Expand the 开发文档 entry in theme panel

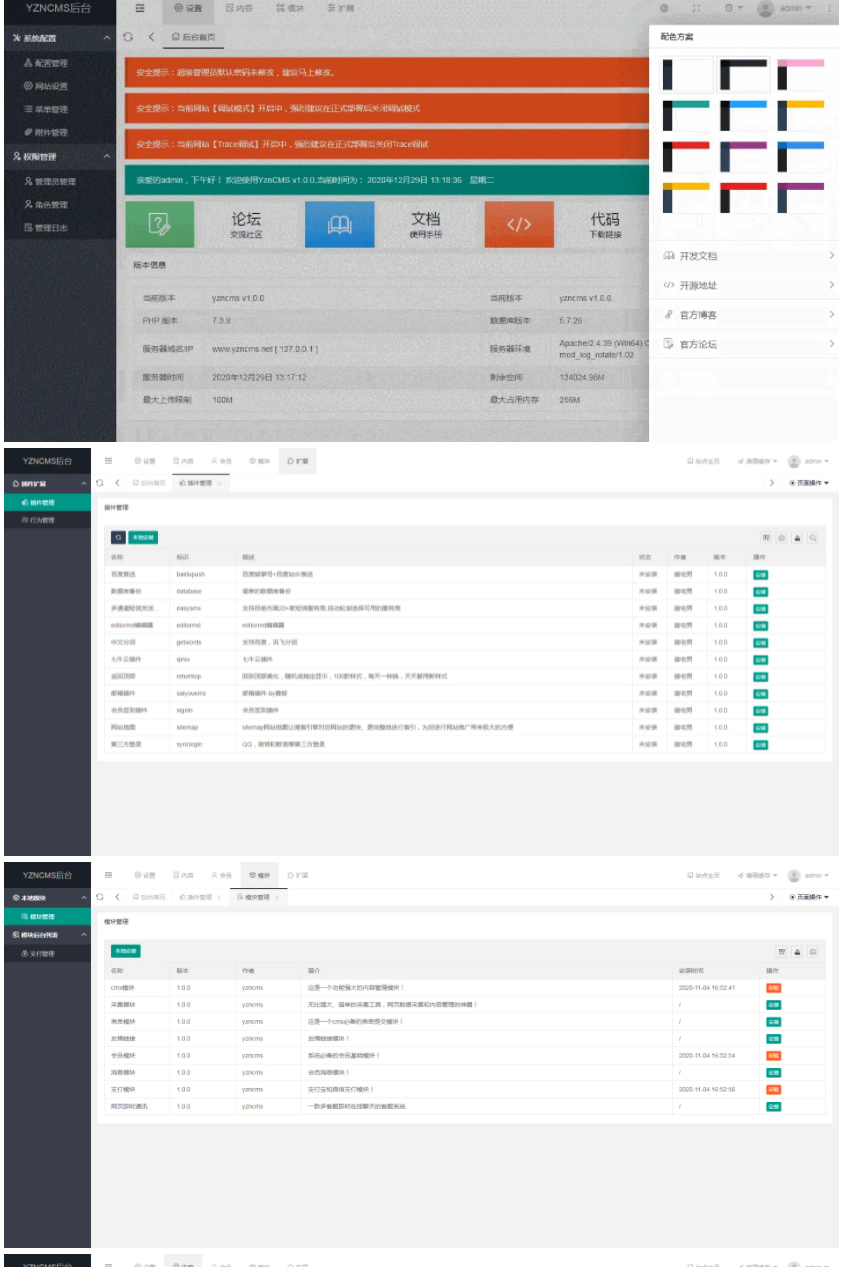[x=747, y=256]
